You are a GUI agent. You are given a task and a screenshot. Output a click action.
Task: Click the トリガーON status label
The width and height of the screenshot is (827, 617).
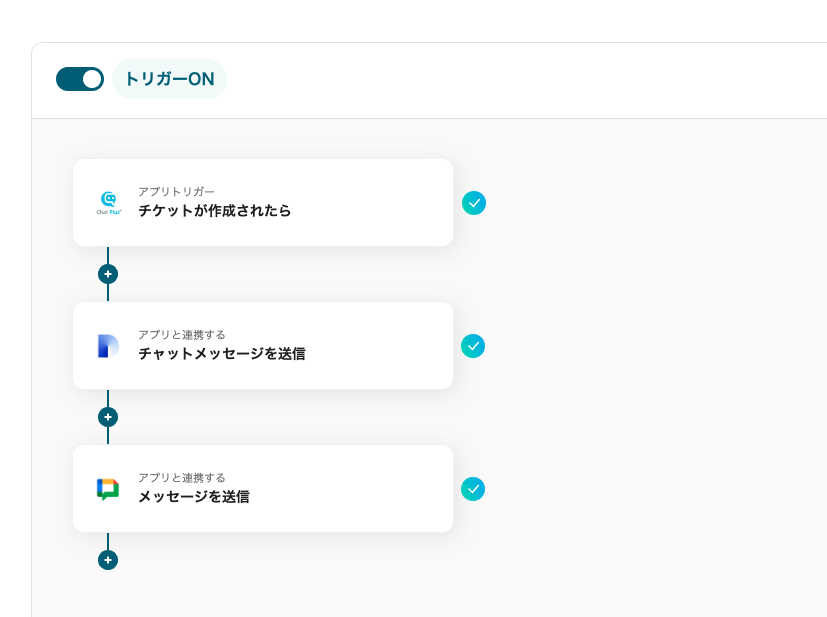pos(169,79)
